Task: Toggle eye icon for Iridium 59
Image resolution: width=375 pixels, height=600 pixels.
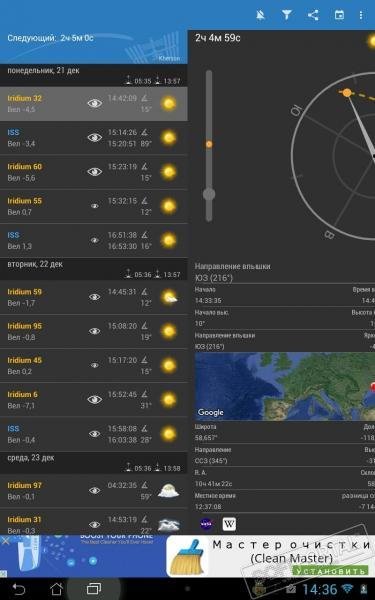Action: click(95, 297)
